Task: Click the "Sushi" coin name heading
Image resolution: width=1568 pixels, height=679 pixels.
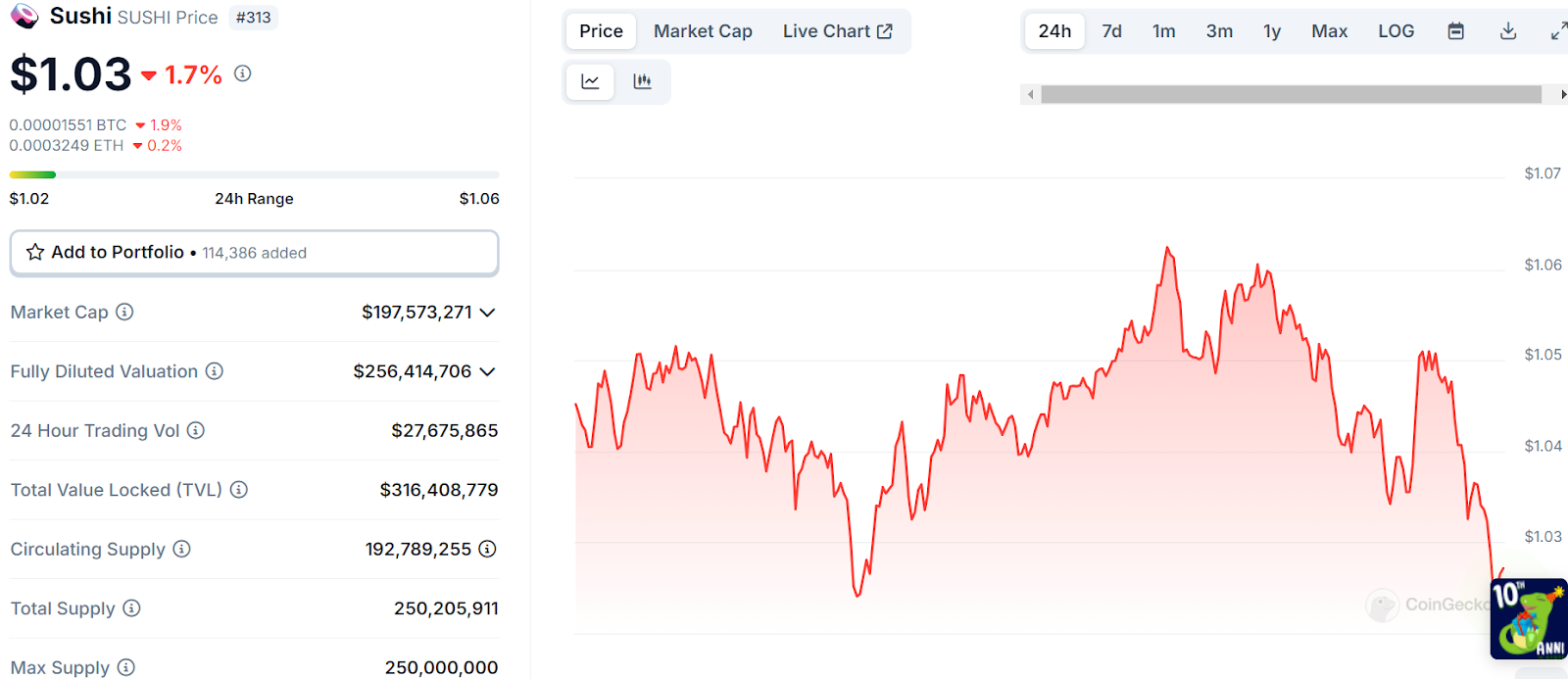Action: pos(80,16)
